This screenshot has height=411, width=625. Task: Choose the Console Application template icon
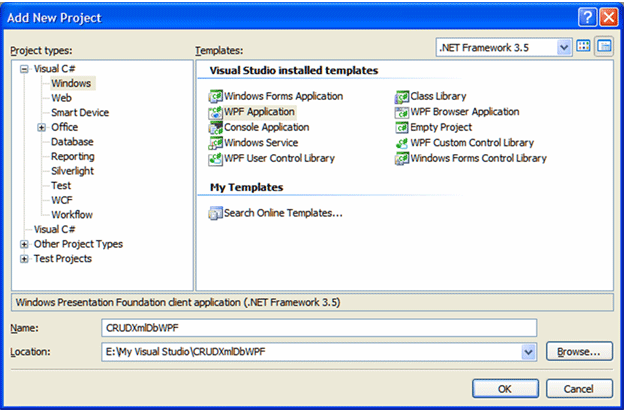pyautogui.click(x=216, y=128)
